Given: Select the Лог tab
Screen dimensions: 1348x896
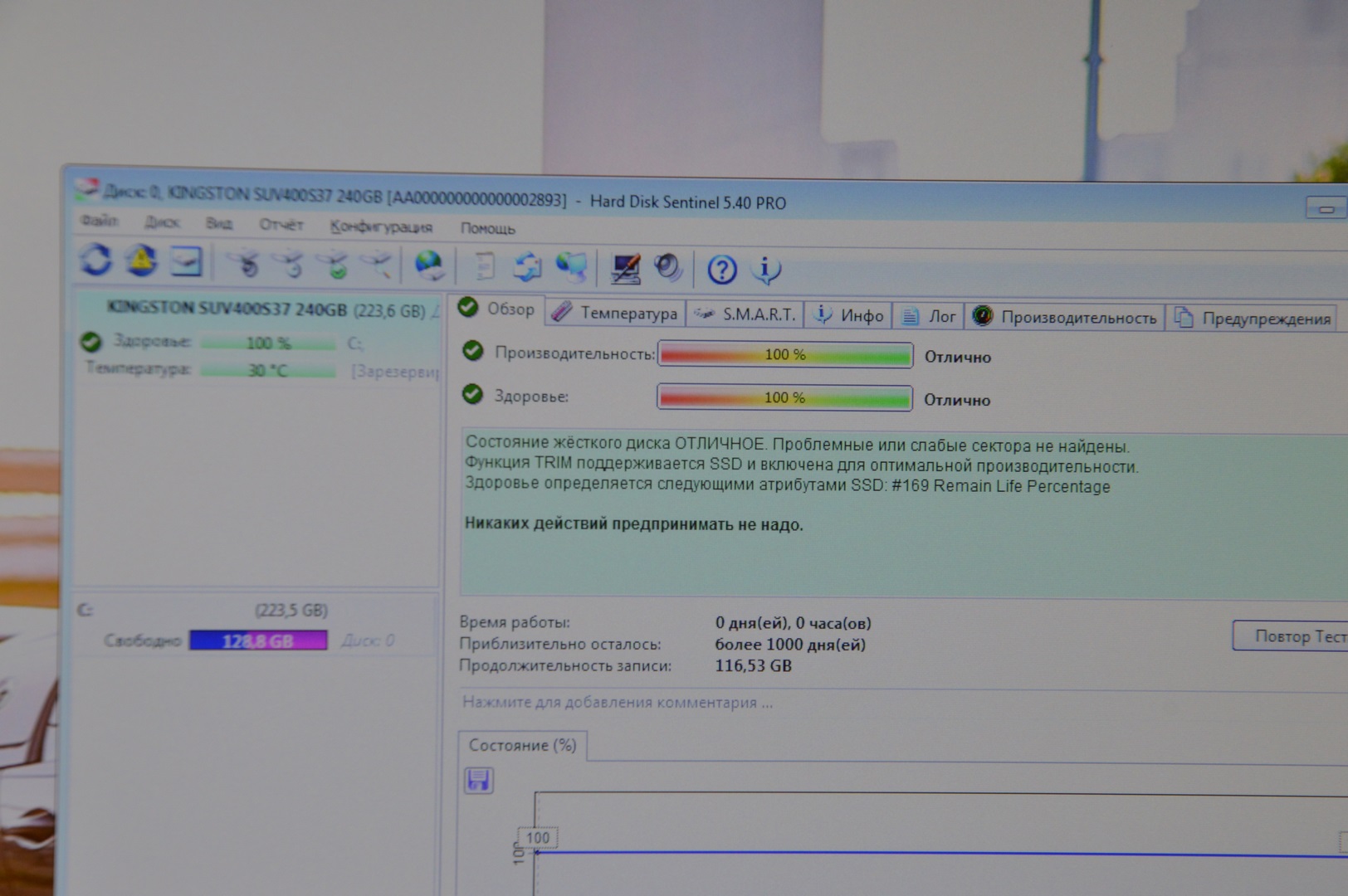Looking at the screenshot, I should pos(930,316).
